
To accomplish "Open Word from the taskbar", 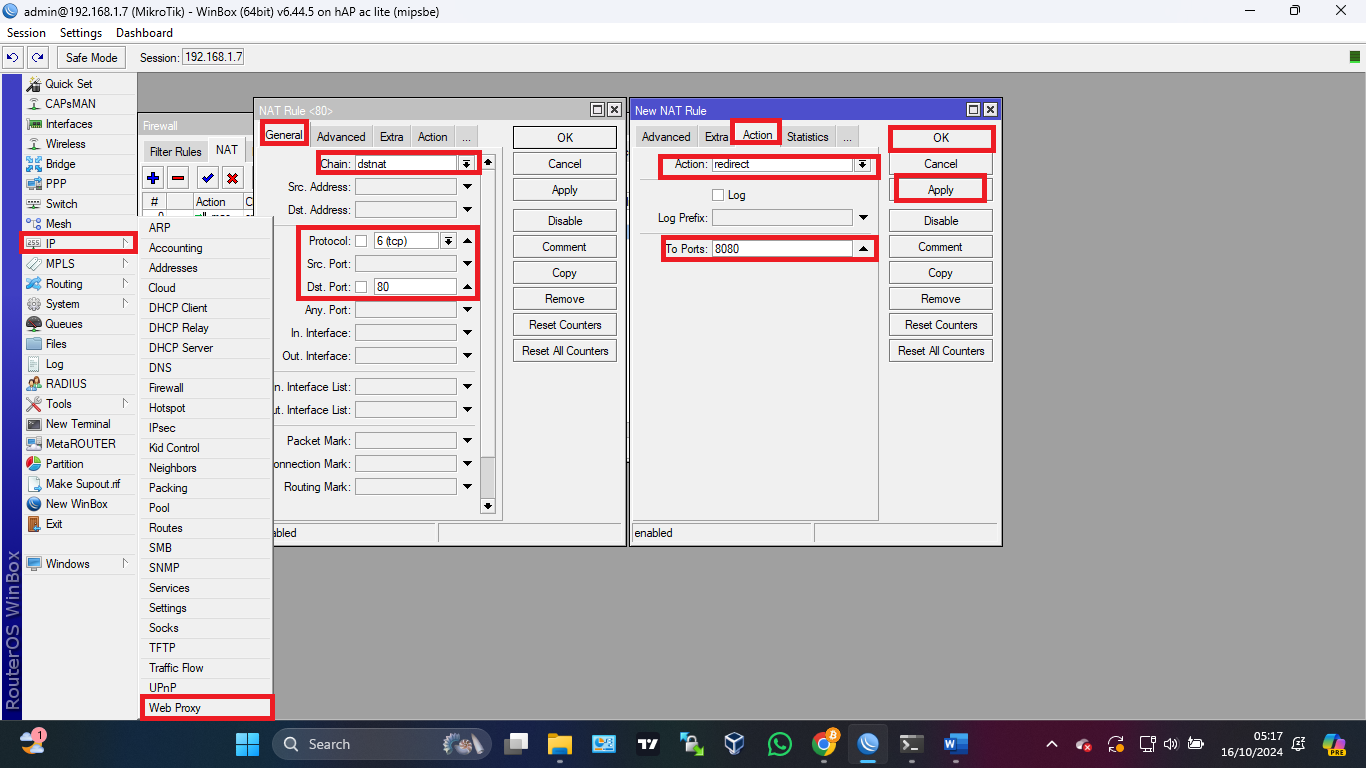I will click(x=955, y=744).
